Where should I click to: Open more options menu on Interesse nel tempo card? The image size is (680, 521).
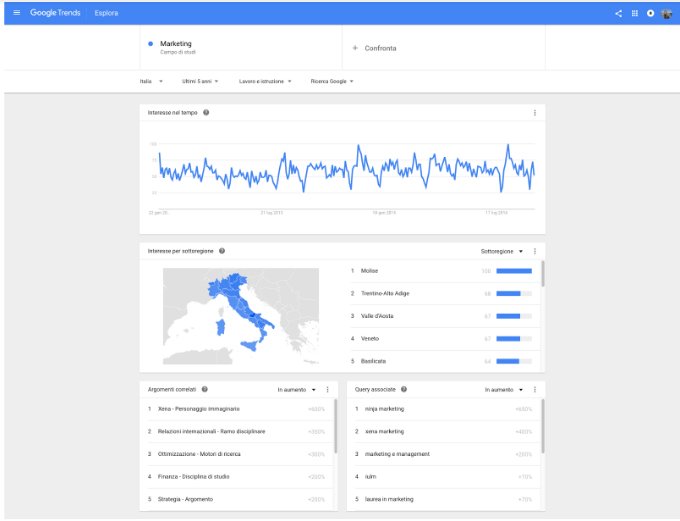pyautogui.click(x=535, y=113)
